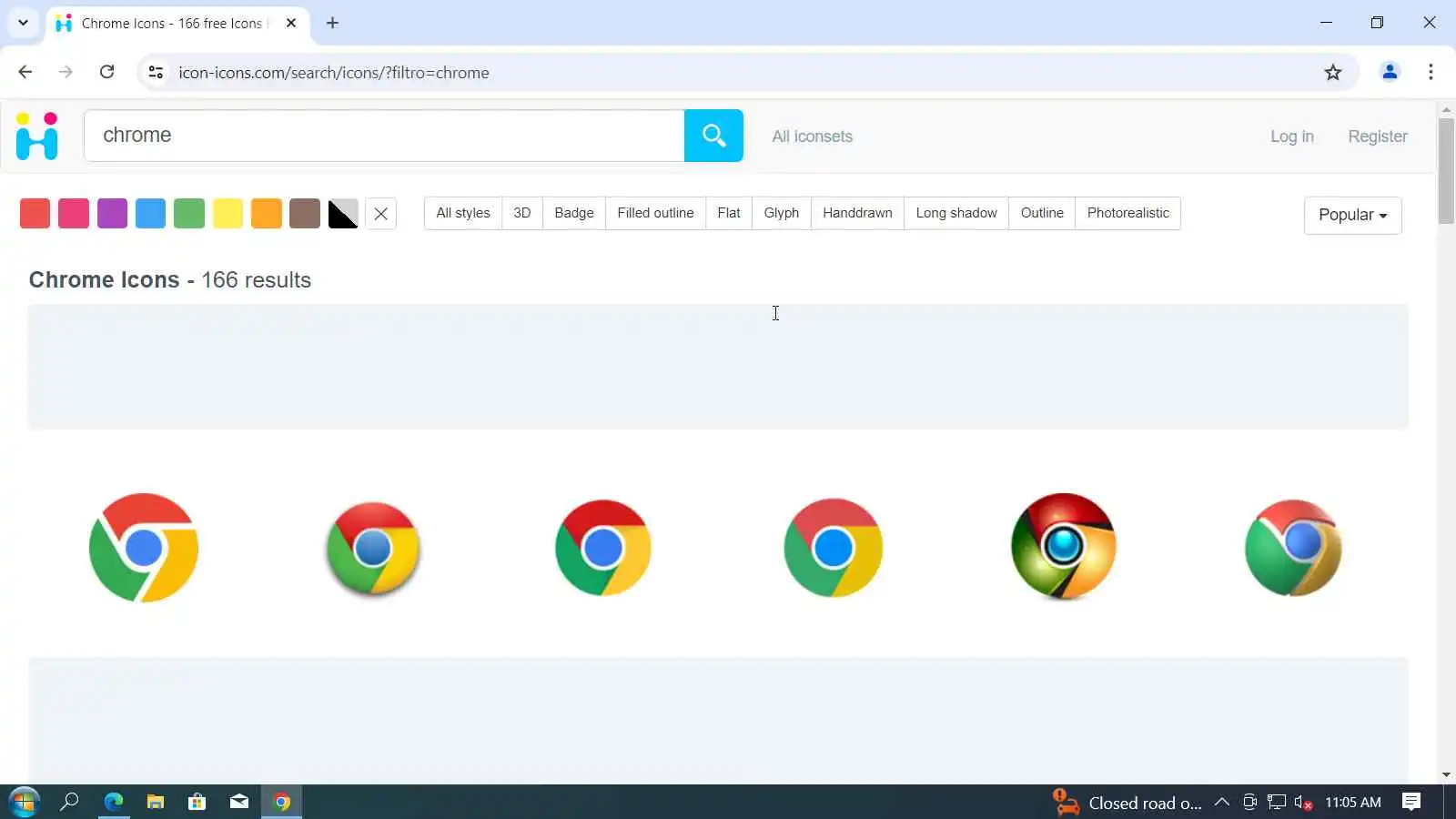Select the Badge style filter

[574, 213]
